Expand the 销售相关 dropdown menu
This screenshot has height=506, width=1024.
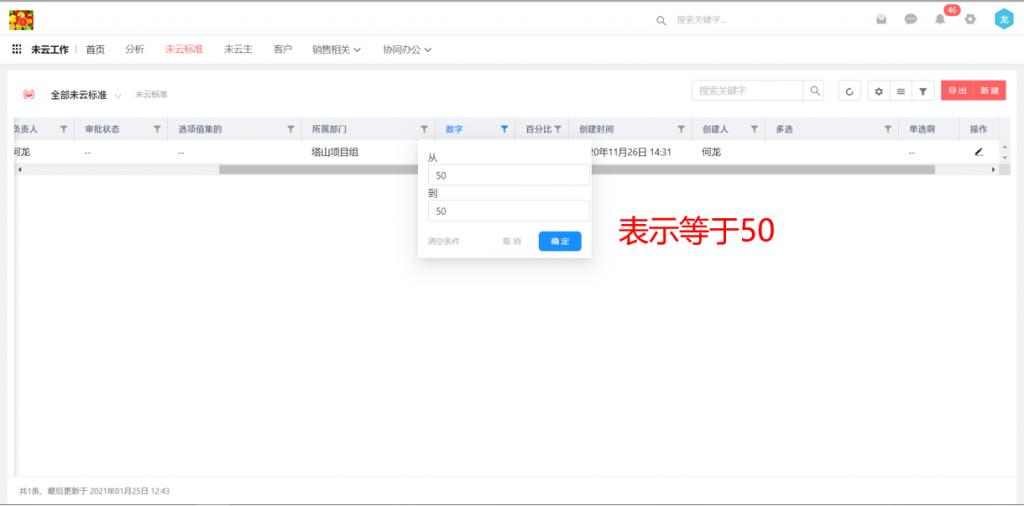[336, 49]
